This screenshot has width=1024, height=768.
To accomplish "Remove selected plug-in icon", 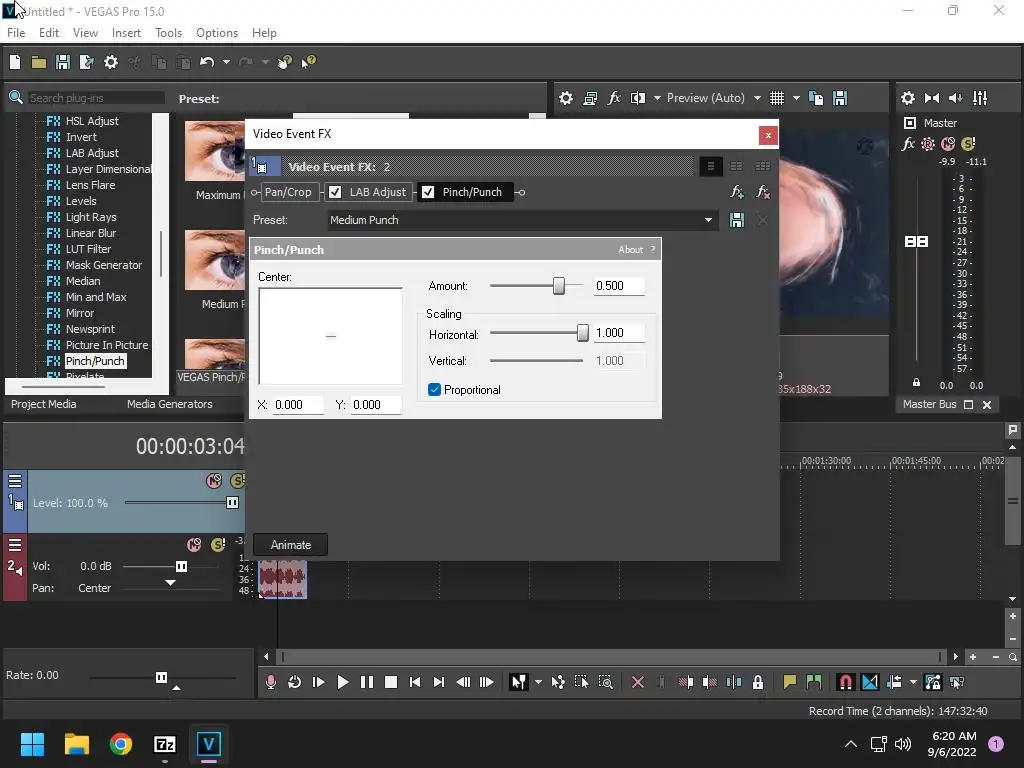I will pyautogui.click(x=762, y=192).
